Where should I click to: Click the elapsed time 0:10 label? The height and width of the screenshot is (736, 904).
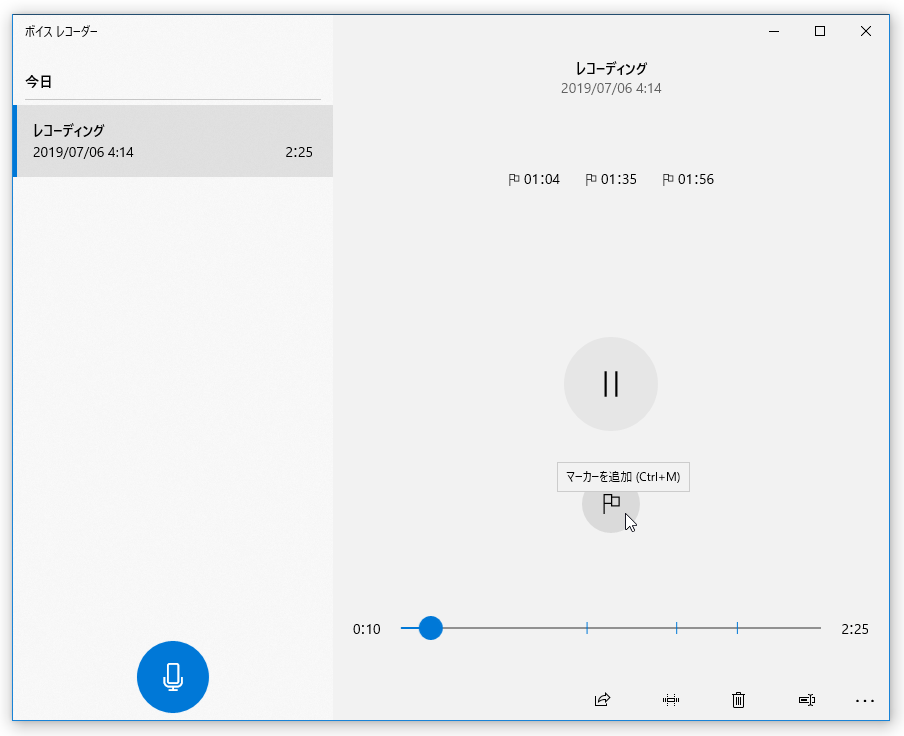coord(367,629)
